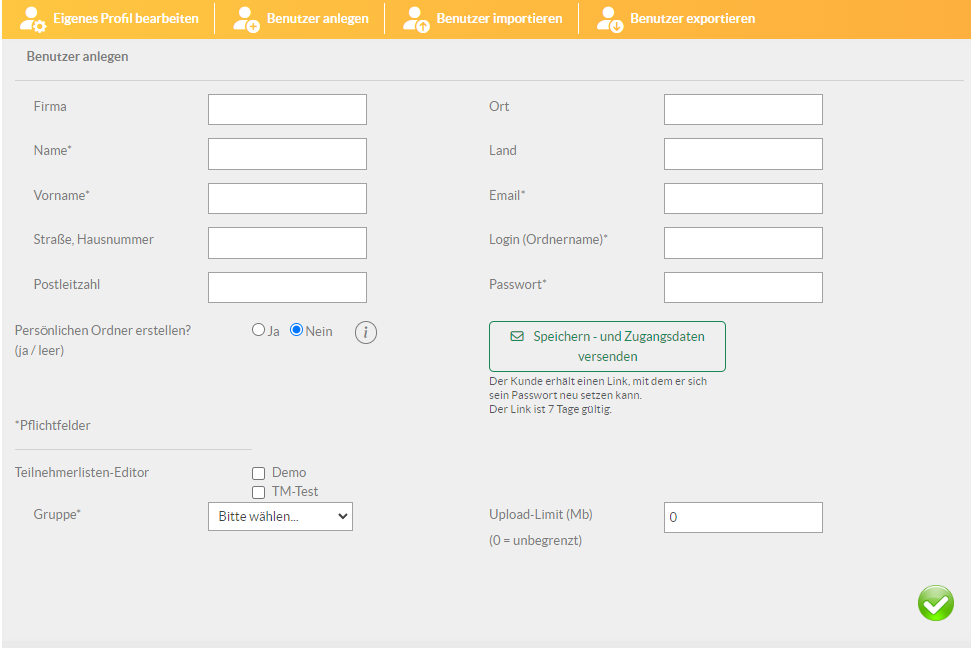971x648 pixels.
Task: Open the Gruppe 'Bitte wählen...' dropdown
Action: pyautogui.click(x=280, y=516)
